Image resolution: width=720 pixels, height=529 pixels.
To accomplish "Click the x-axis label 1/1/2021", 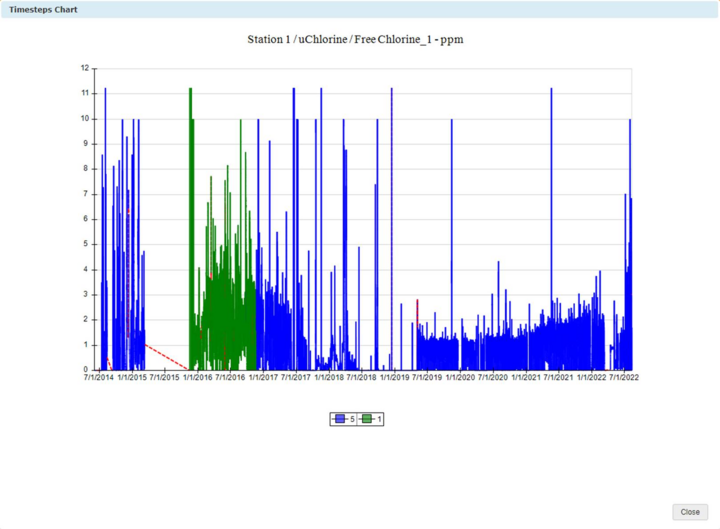I will click(x=526, y=377).
